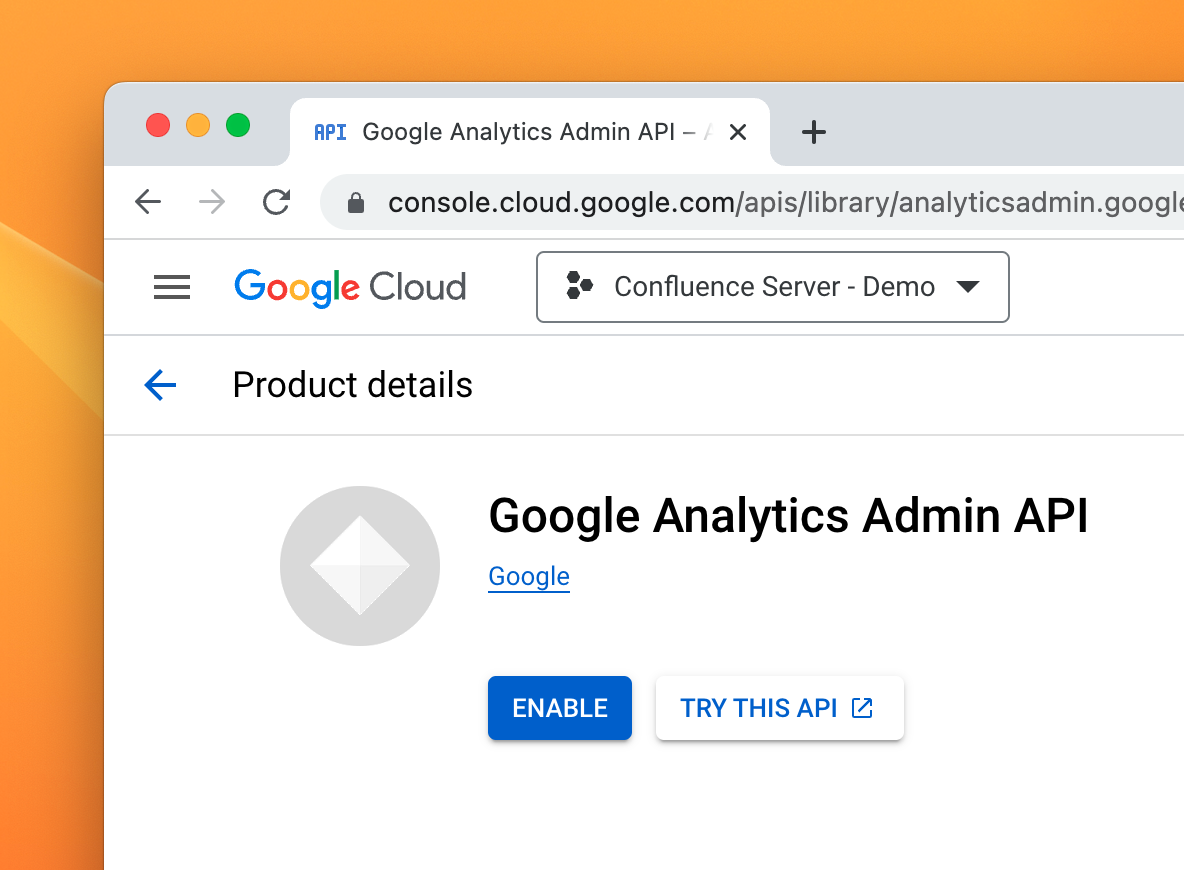
Task: Reload the current page
Action: [276, 203]
